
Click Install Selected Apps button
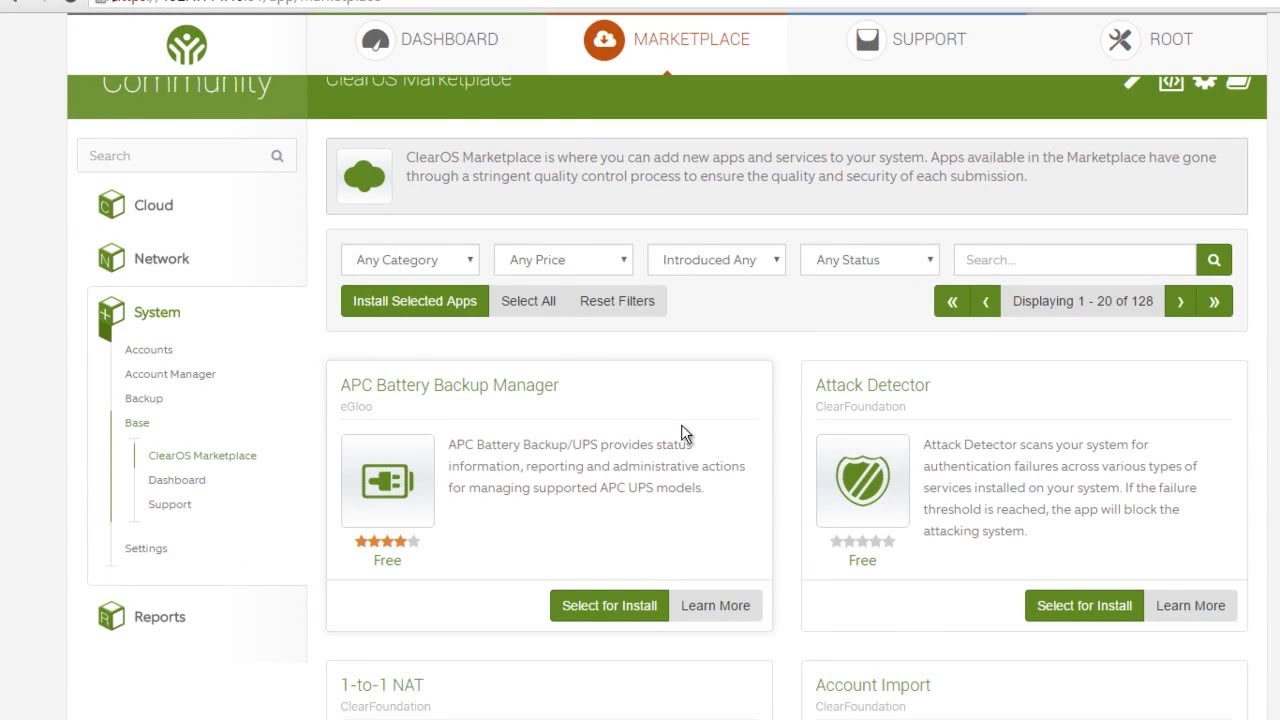click(415, 301)
